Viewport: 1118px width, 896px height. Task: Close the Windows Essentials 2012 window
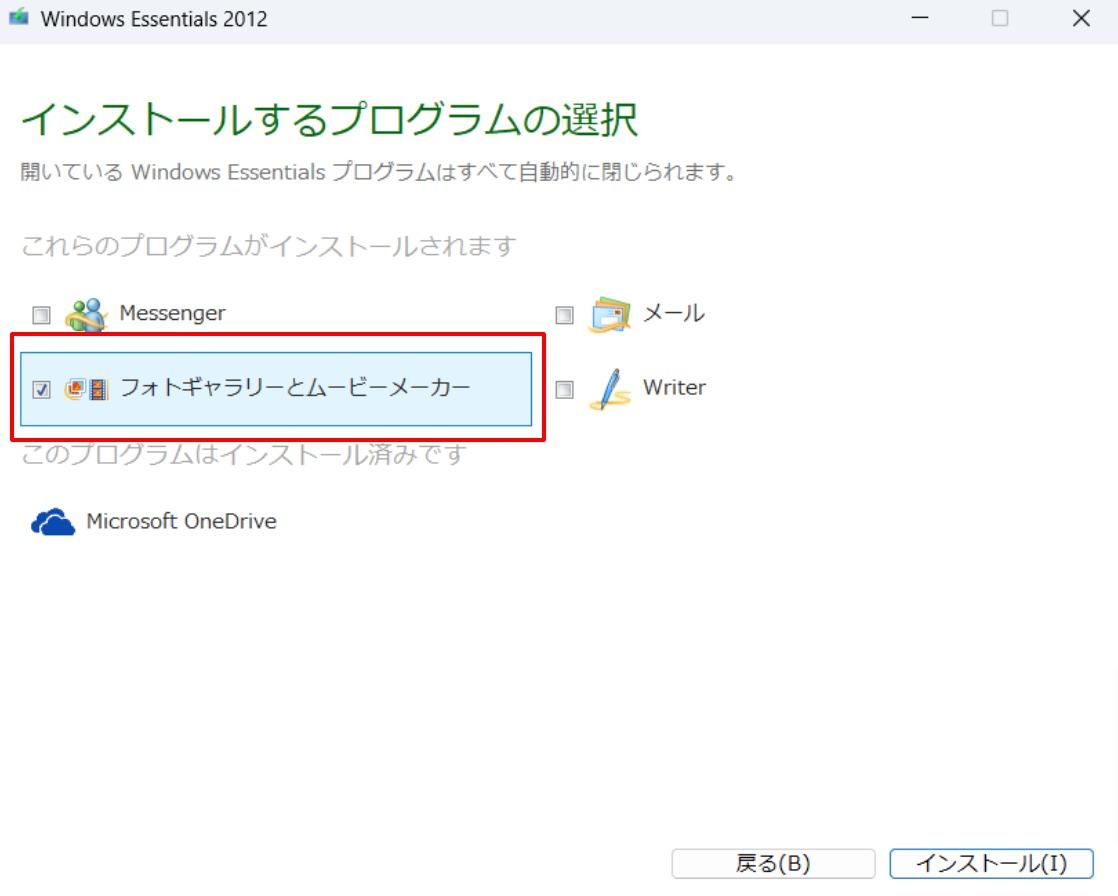pyautogui.click(x=1081, y=19)
